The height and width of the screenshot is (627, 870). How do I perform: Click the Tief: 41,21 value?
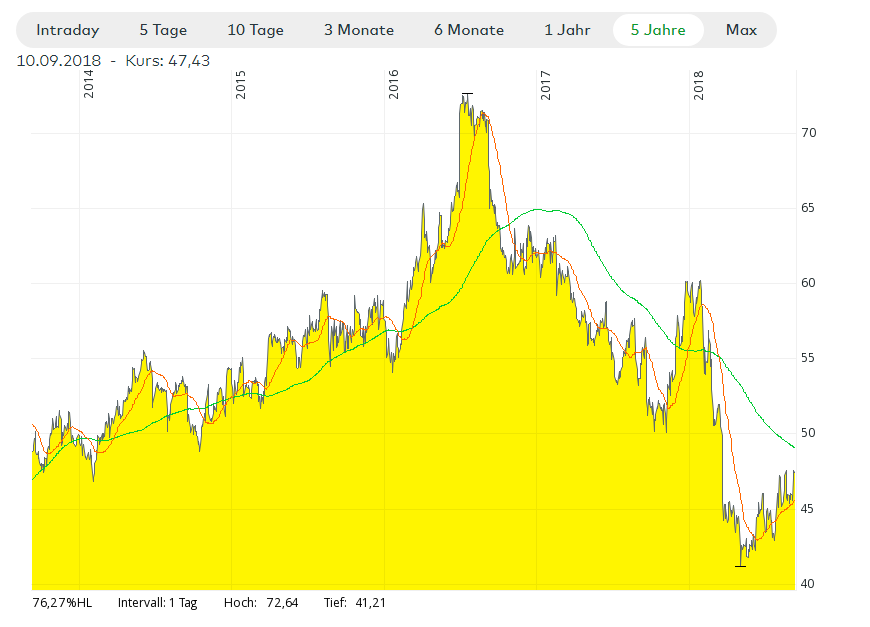pos(355,603)
